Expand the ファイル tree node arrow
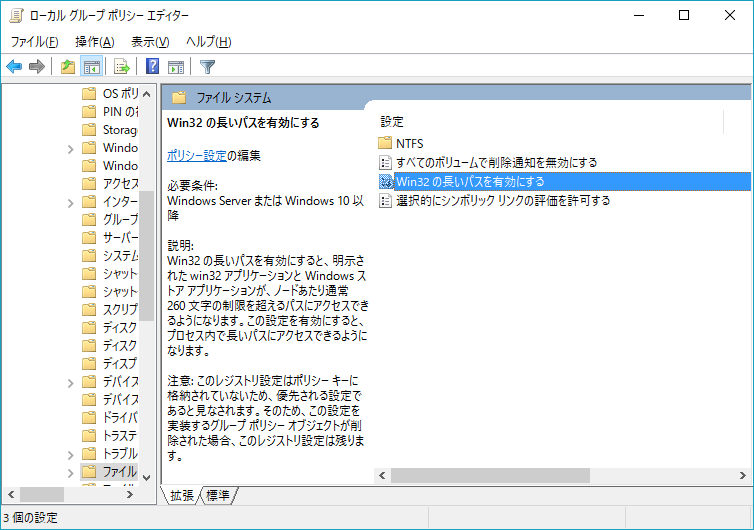The width and height of the screenshot is (754, 530). pyautogui.click(x=71, y=471)
